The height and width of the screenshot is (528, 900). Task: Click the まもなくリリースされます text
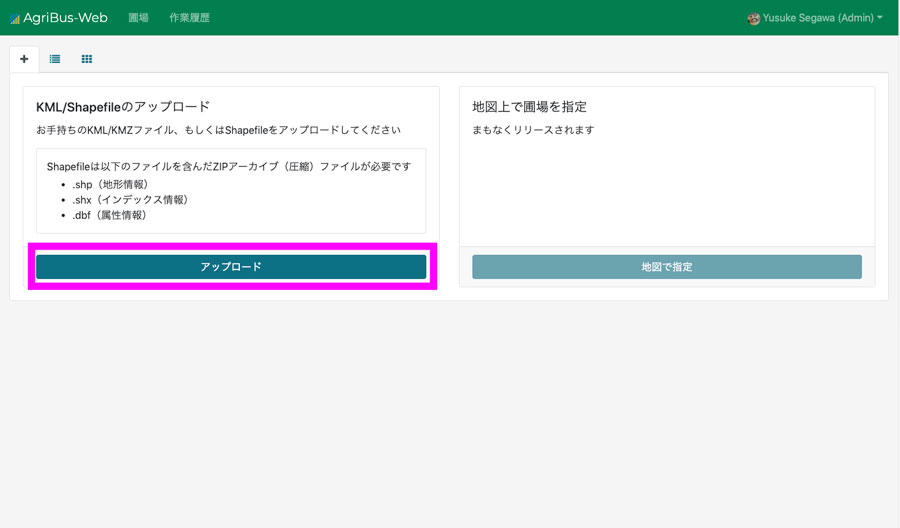[x=533, y=130]
